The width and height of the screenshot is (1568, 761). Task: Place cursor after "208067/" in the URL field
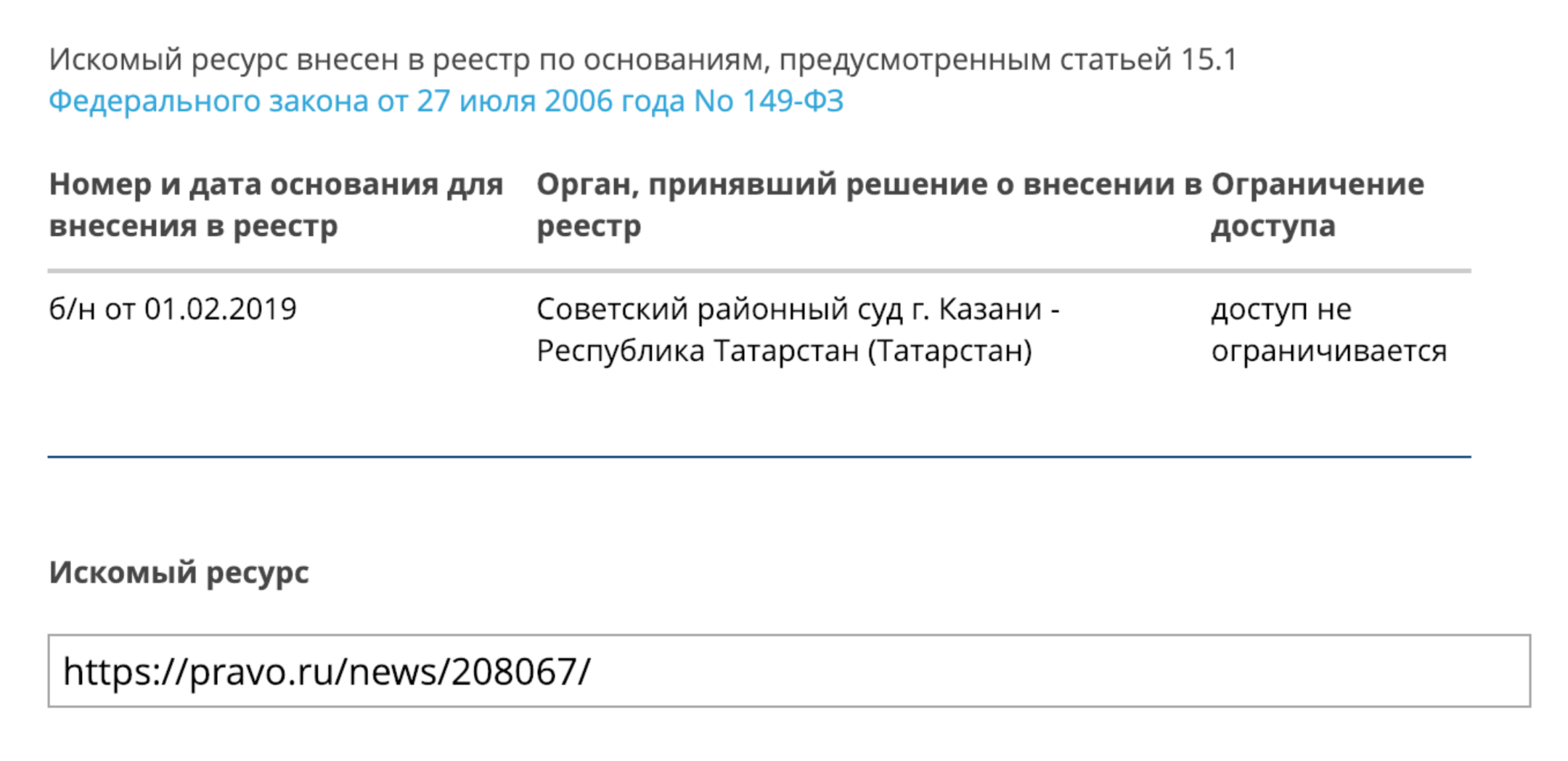pos(592,671)
